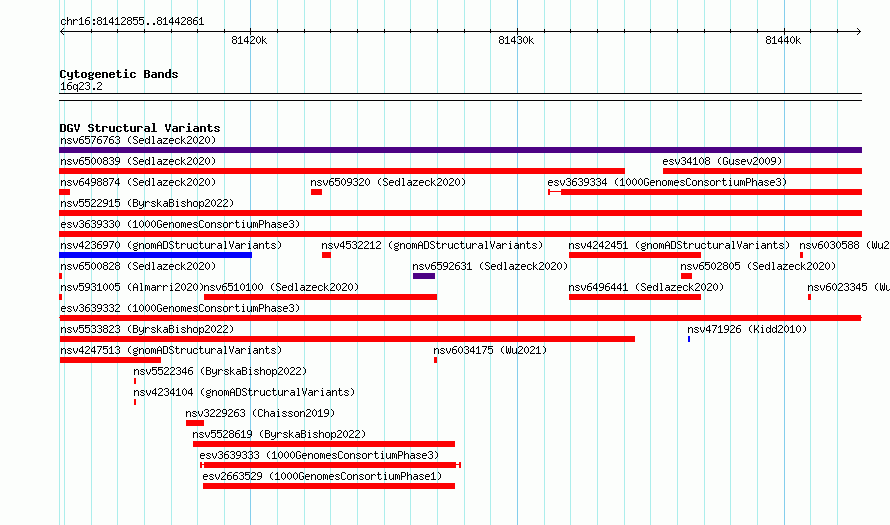The height and width of the screenshot is (525, 890).
Task: Open nsv5528619 (ByrskaBishop2022) label
Action: click(279, 434)
